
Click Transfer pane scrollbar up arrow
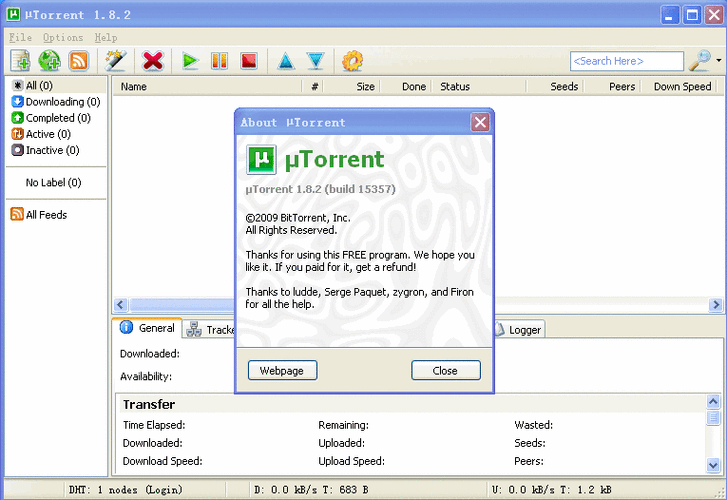(x=713, y=401)
